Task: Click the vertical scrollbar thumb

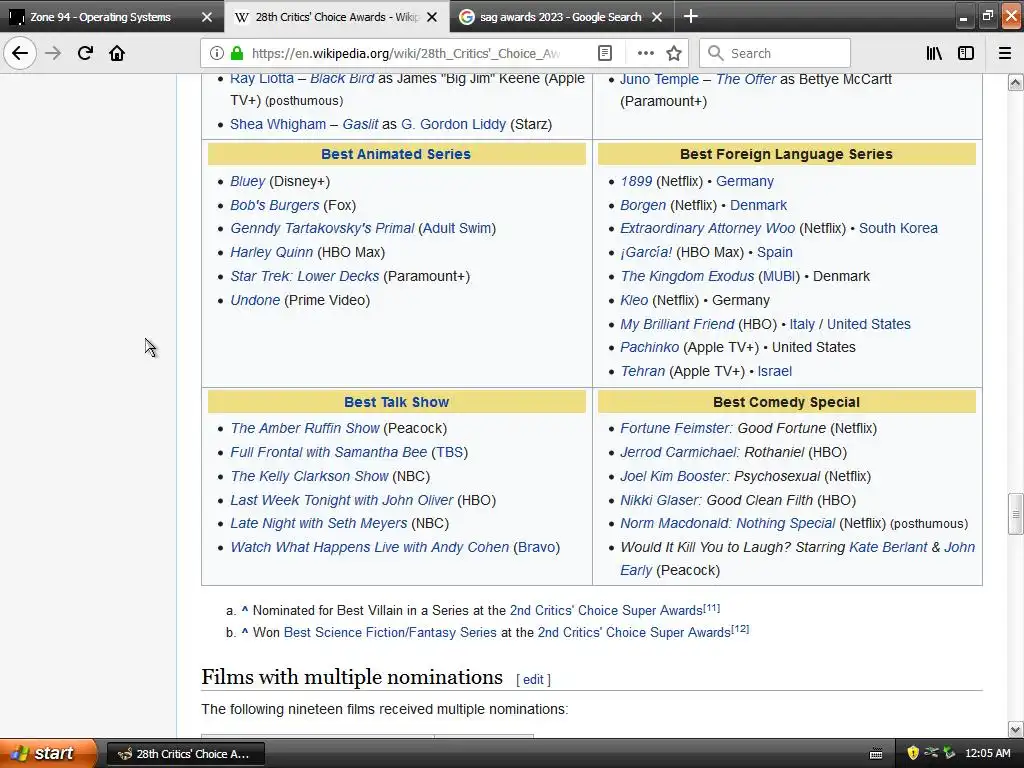Action: point(1016,514)
